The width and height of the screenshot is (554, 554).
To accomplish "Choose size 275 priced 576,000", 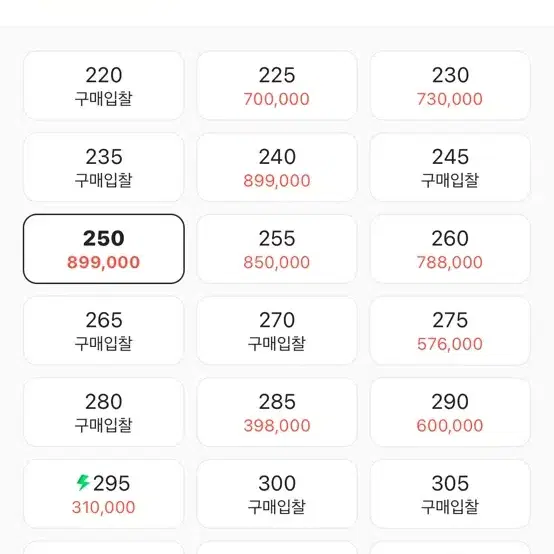I will [450, 331].
